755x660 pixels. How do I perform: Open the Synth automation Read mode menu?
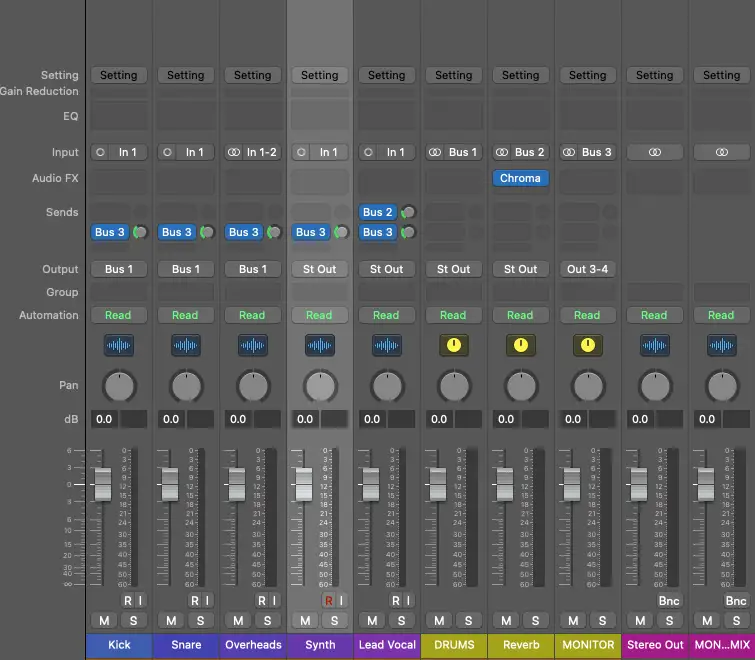[319, 315]
